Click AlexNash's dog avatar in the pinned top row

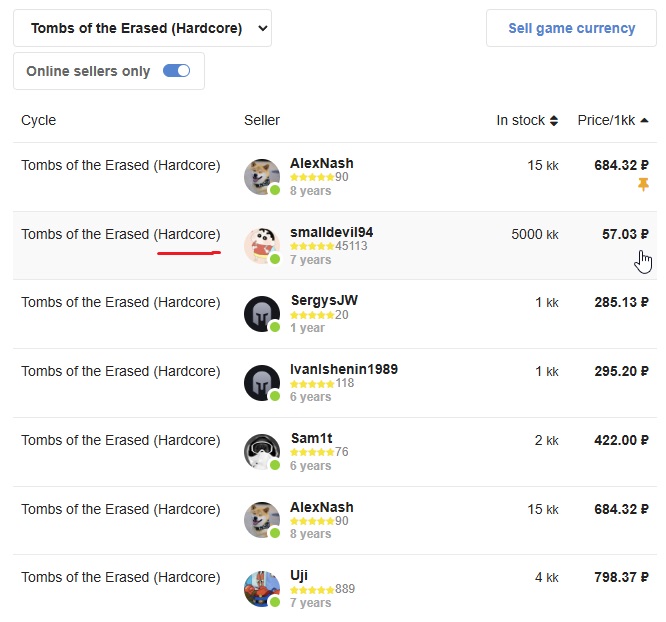point(261,176)
